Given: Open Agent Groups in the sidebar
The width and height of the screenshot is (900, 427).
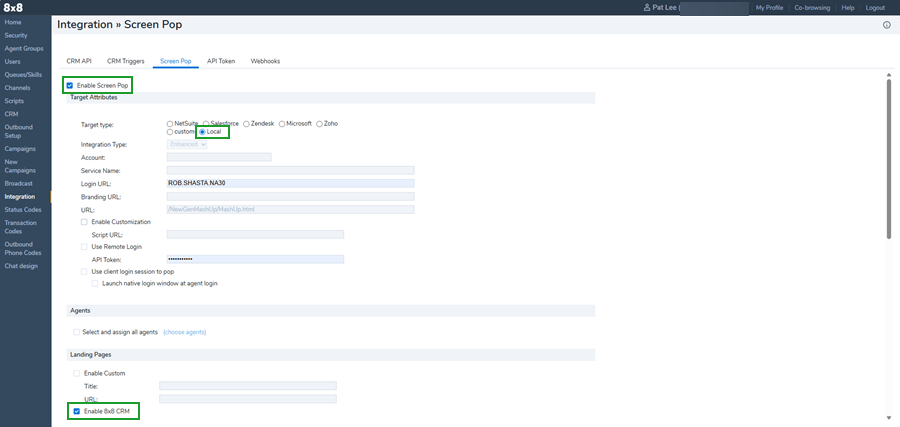Looking at the screenshot, I should (24, 48).
